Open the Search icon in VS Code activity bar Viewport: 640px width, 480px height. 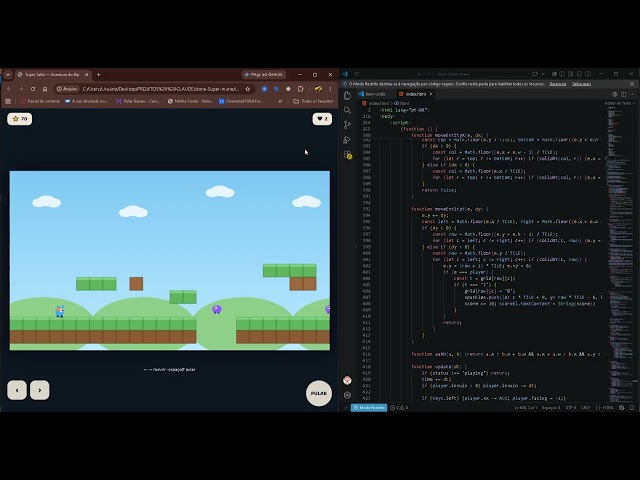(x=347, y=110)
